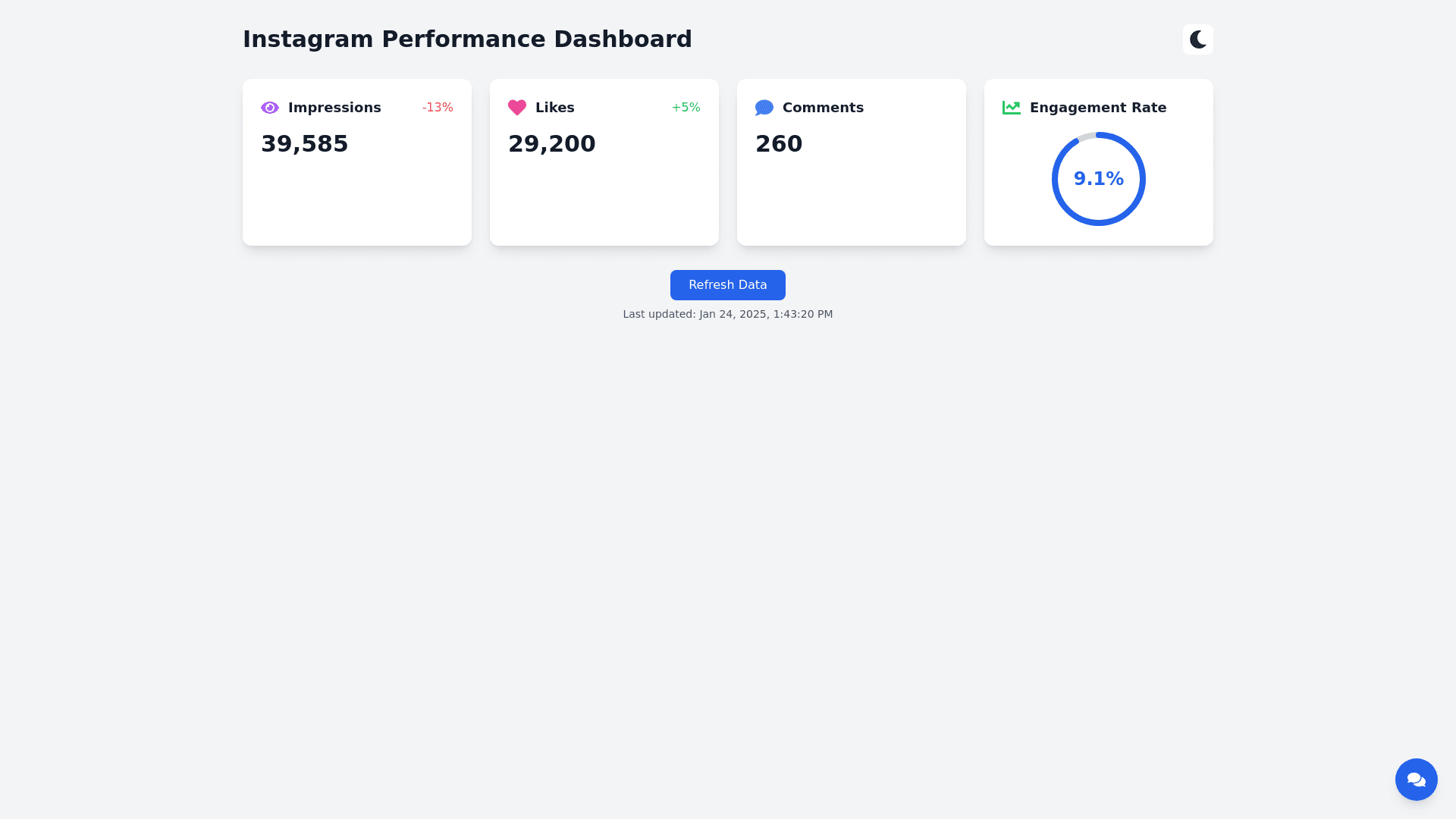Click the +5% likes change badge

pyautogui.click(x=686, y=108)
